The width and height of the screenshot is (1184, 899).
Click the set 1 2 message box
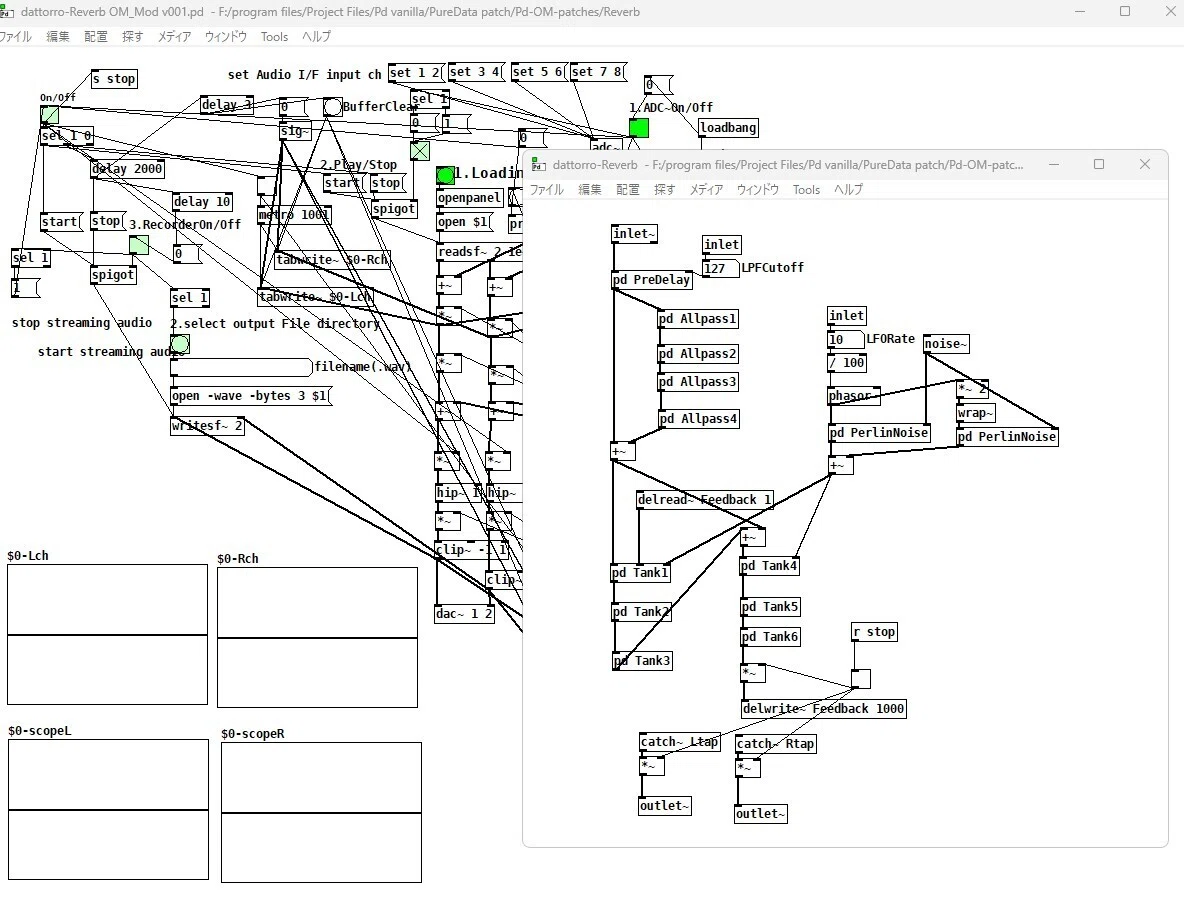416,72
